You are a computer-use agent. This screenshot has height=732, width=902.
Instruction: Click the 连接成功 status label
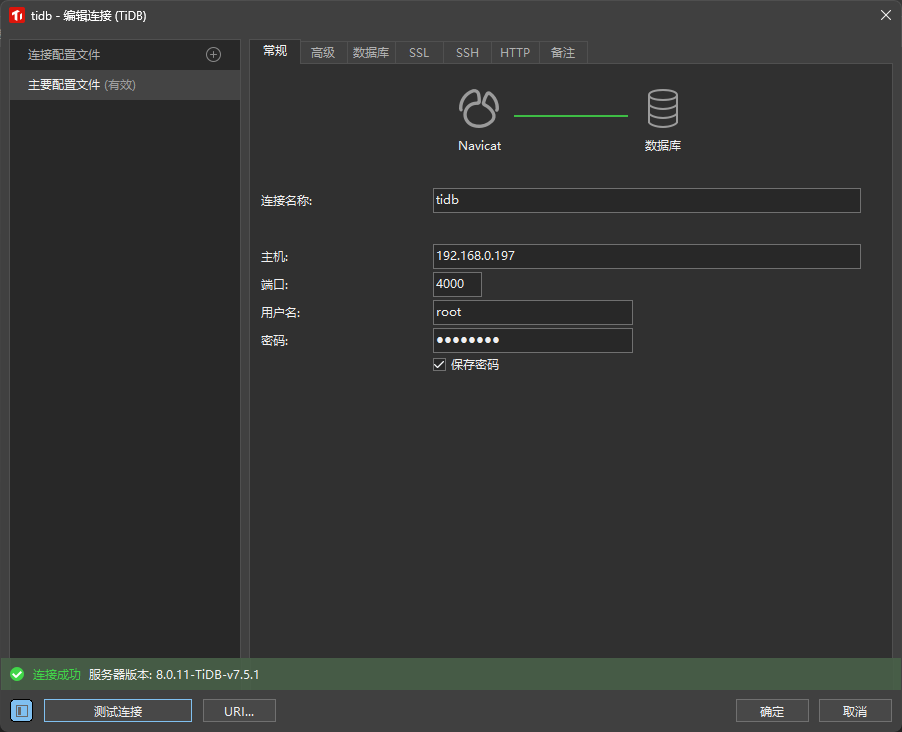pos(56,674)
